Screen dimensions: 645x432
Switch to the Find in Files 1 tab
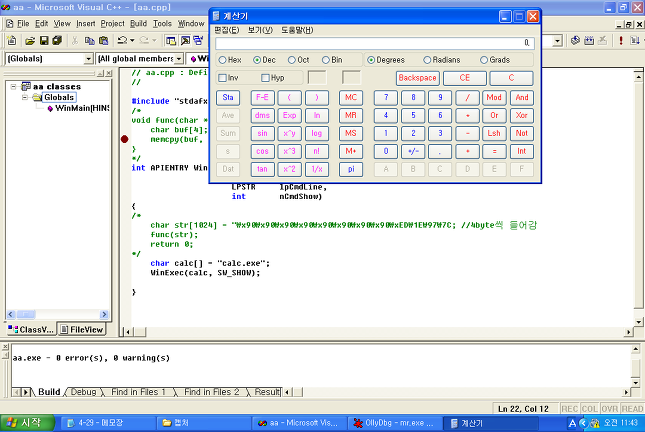pyautogui.click(x=138, y=392)
